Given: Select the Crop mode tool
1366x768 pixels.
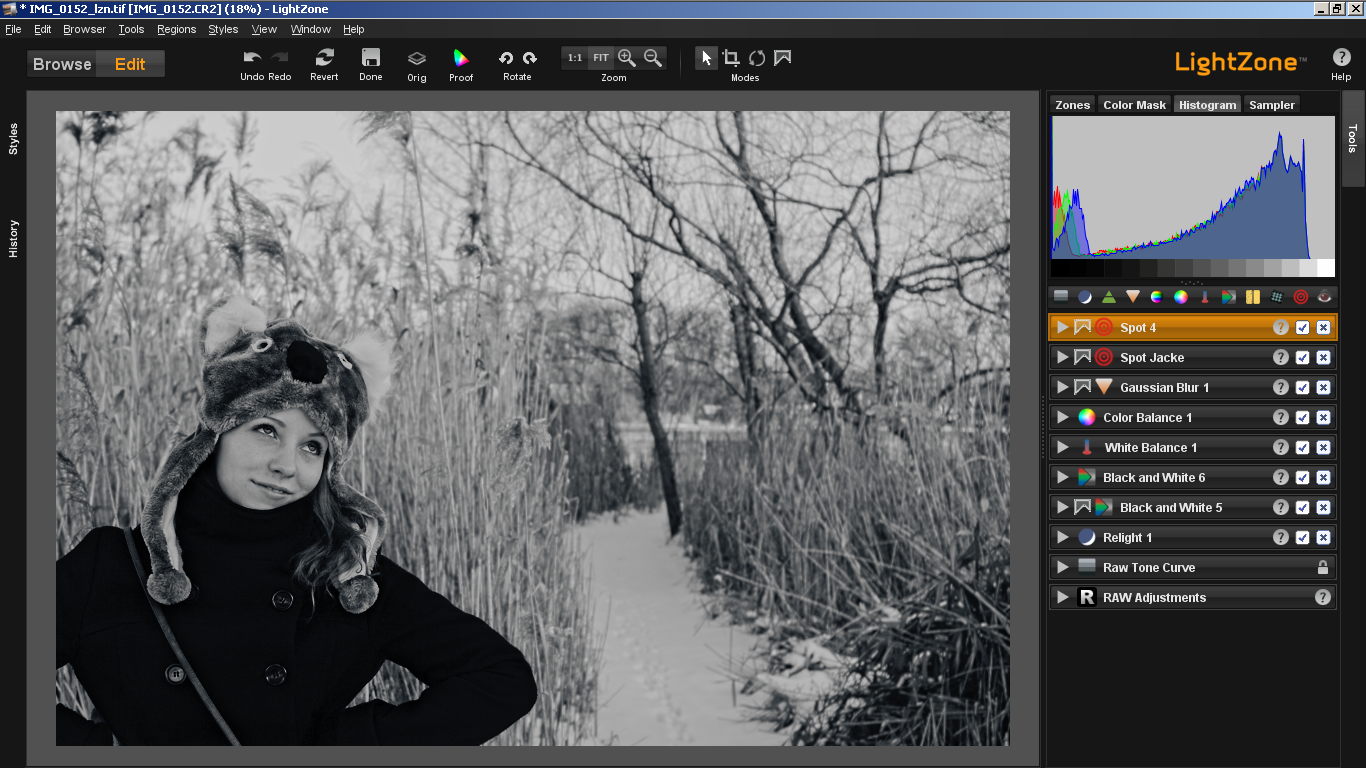Looking at the screenshot, I should pos(731,58).
